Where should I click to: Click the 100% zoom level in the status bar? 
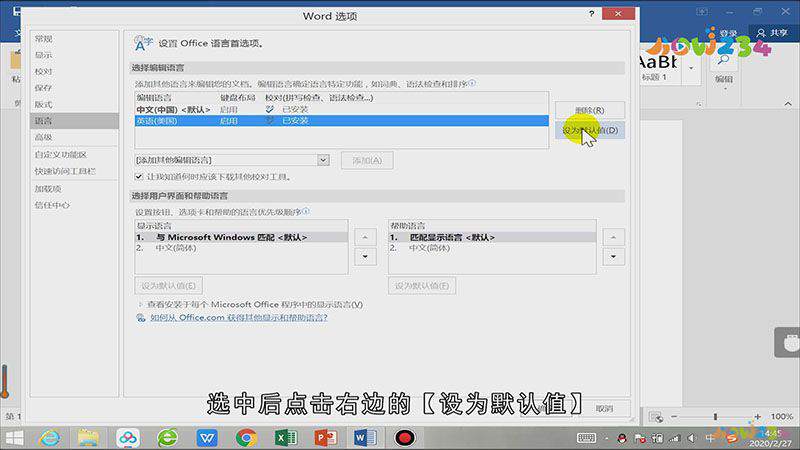pos(781,416)
